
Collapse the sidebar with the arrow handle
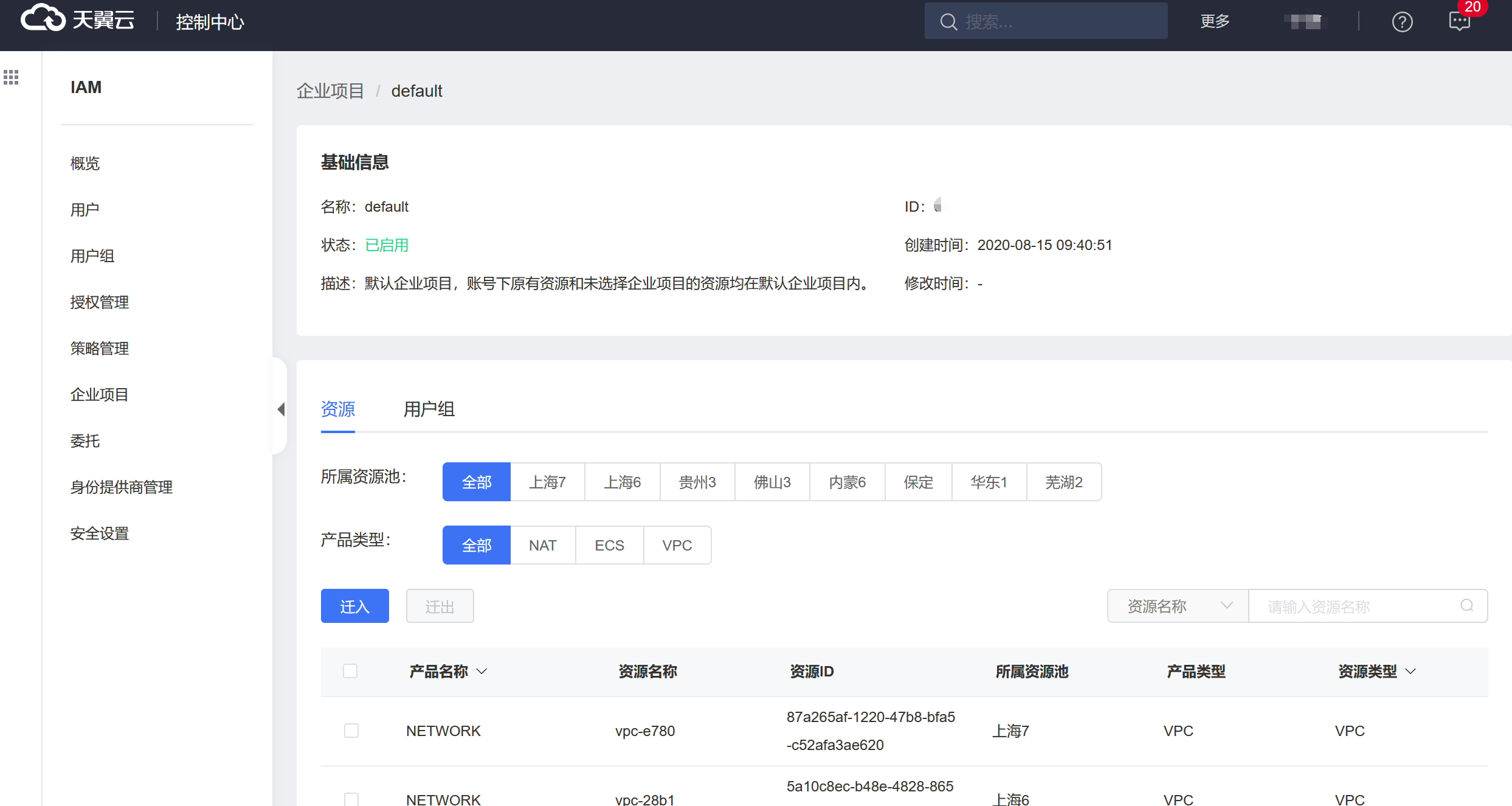[281, 409]
